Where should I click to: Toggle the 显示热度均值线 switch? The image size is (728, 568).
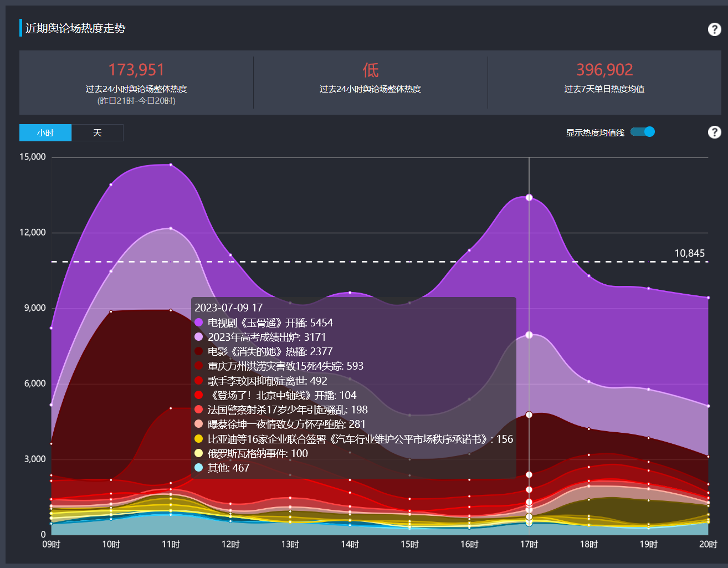643,132
